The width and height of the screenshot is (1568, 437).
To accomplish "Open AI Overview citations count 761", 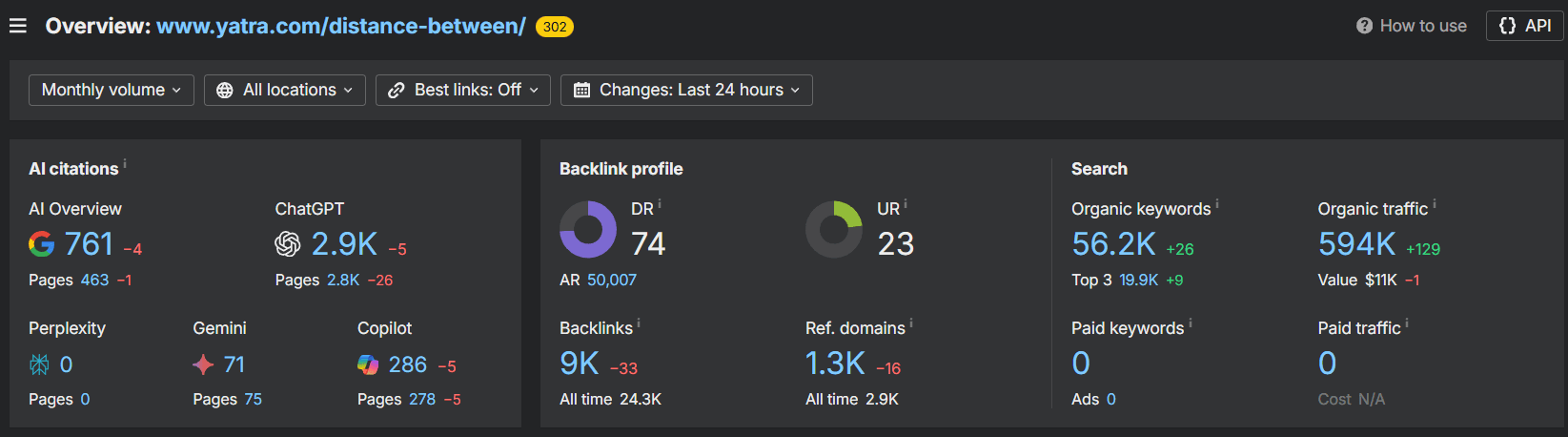I will (x=89, y=244).
